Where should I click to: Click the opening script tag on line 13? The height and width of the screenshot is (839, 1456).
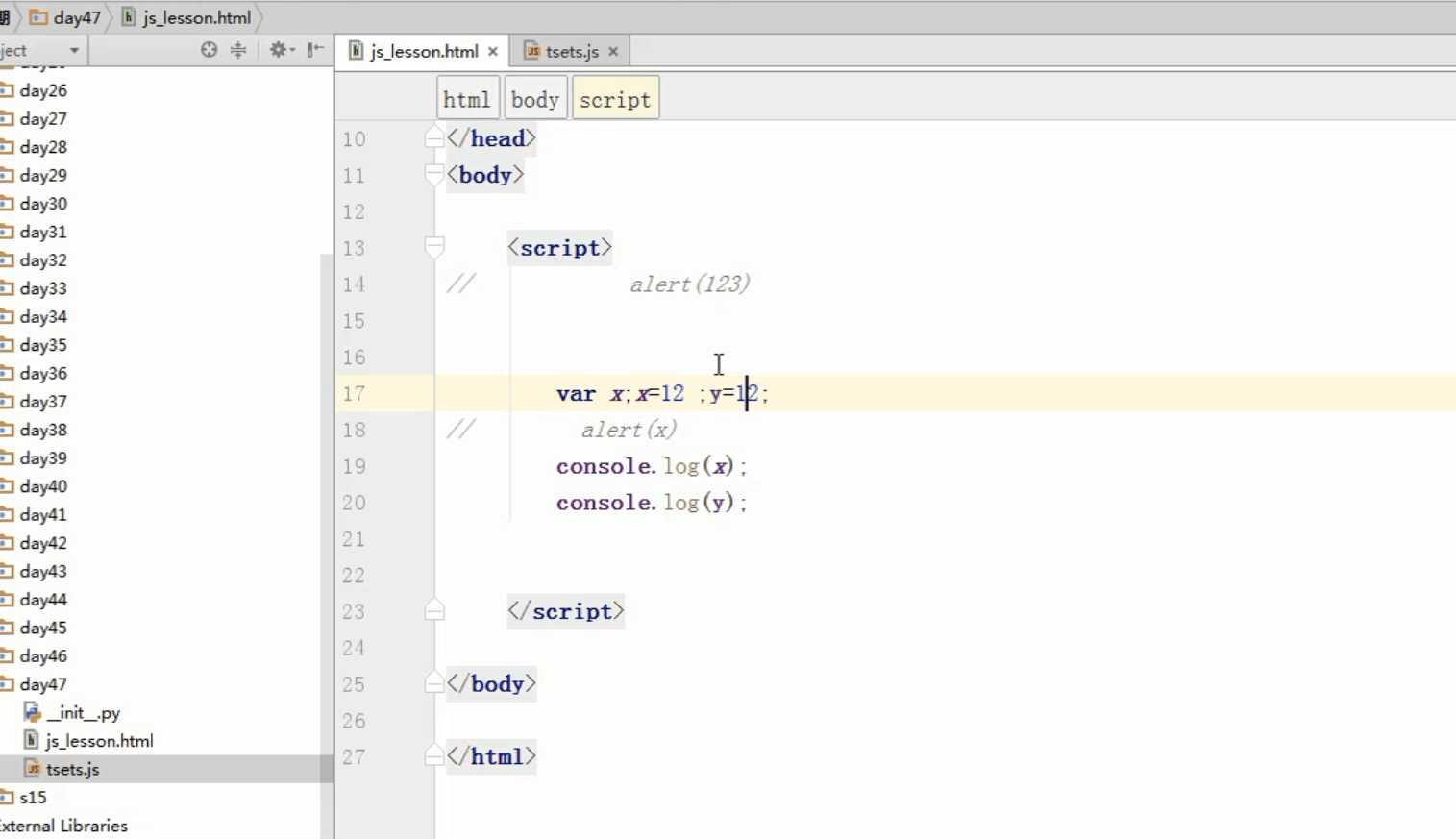[560, 248]
